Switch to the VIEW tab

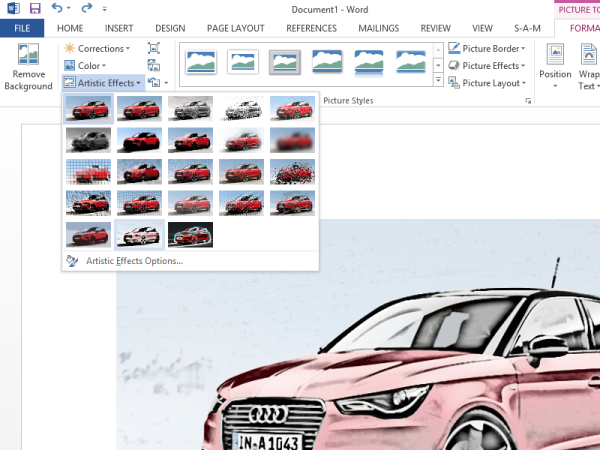482,28
